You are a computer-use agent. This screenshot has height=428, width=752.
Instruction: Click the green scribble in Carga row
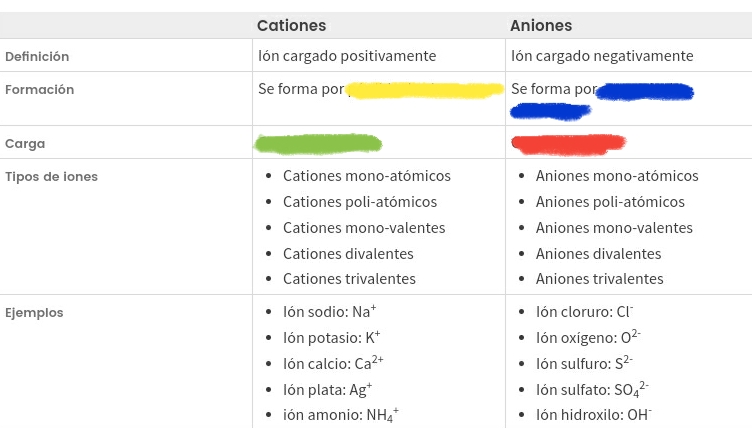318,143
